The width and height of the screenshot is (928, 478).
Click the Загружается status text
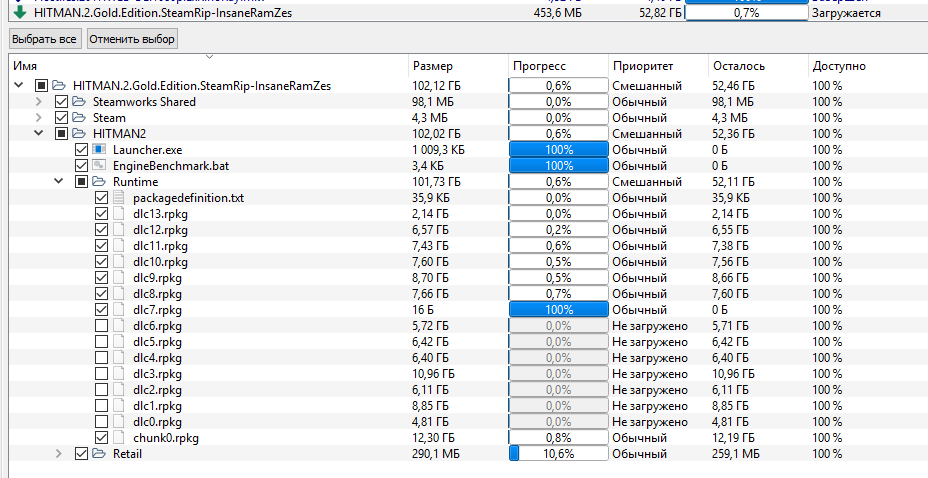pyautogui.click(x=846, y=12)
